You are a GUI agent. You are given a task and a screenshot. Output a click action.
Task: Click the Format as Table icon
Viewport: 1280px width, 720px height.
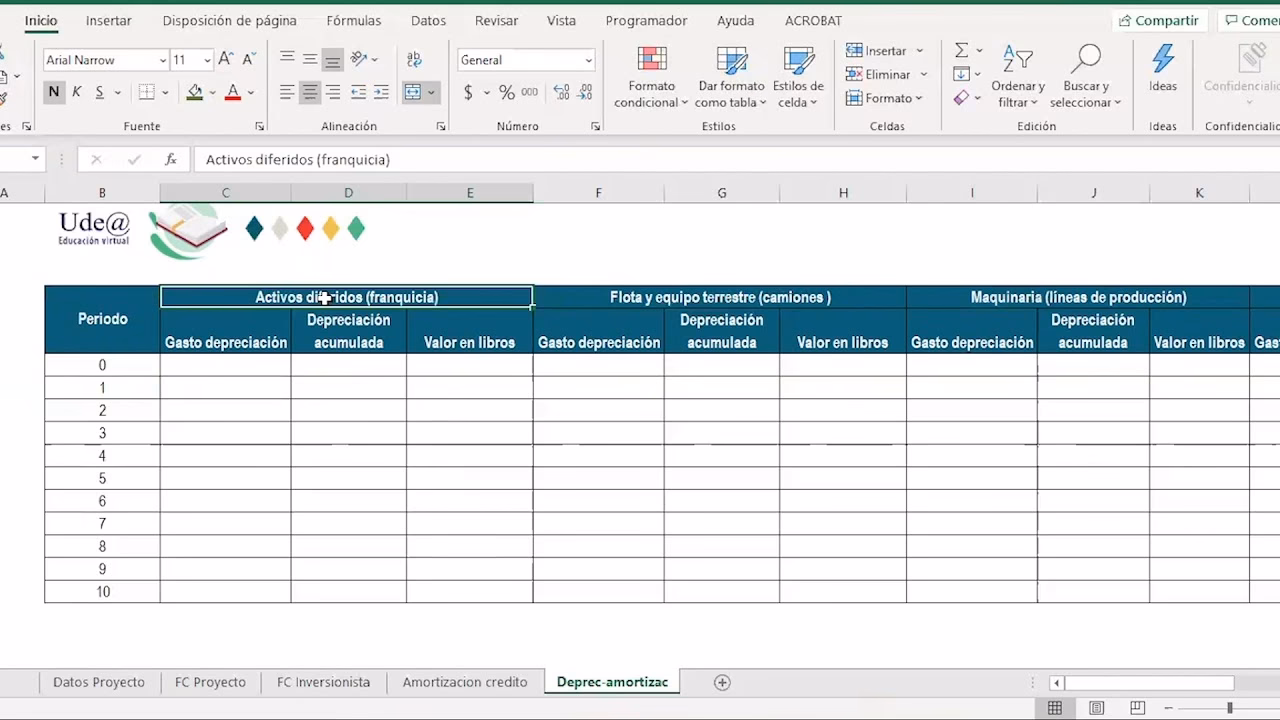click(731, 61)
